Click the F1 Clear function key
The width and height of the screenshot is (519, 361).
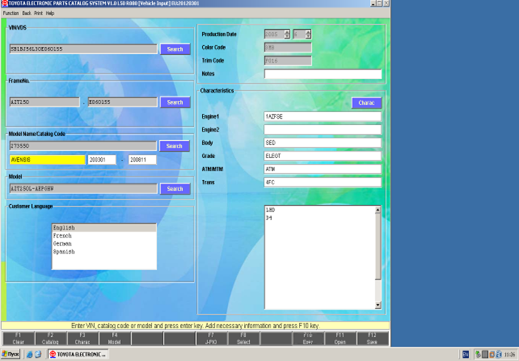click(18, 338)
